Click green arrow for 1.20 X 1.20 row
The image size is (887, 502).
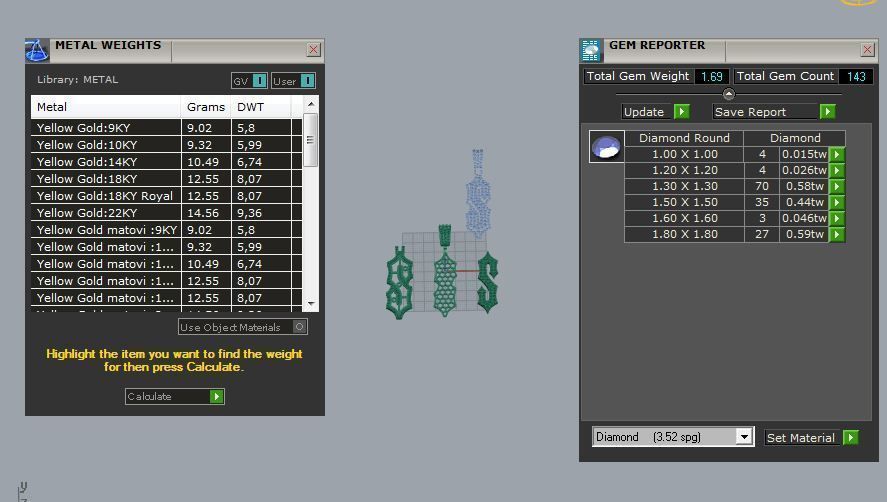(x=837, y=170)
